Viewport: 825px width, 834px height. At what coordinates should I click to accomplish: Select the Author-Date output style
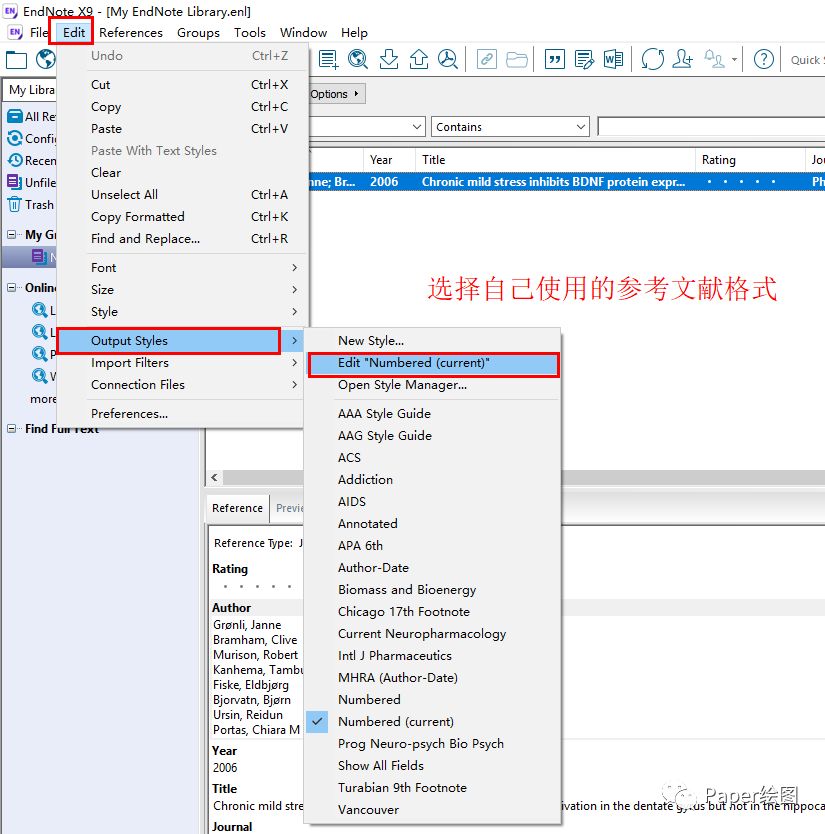[x=434, y=568]
